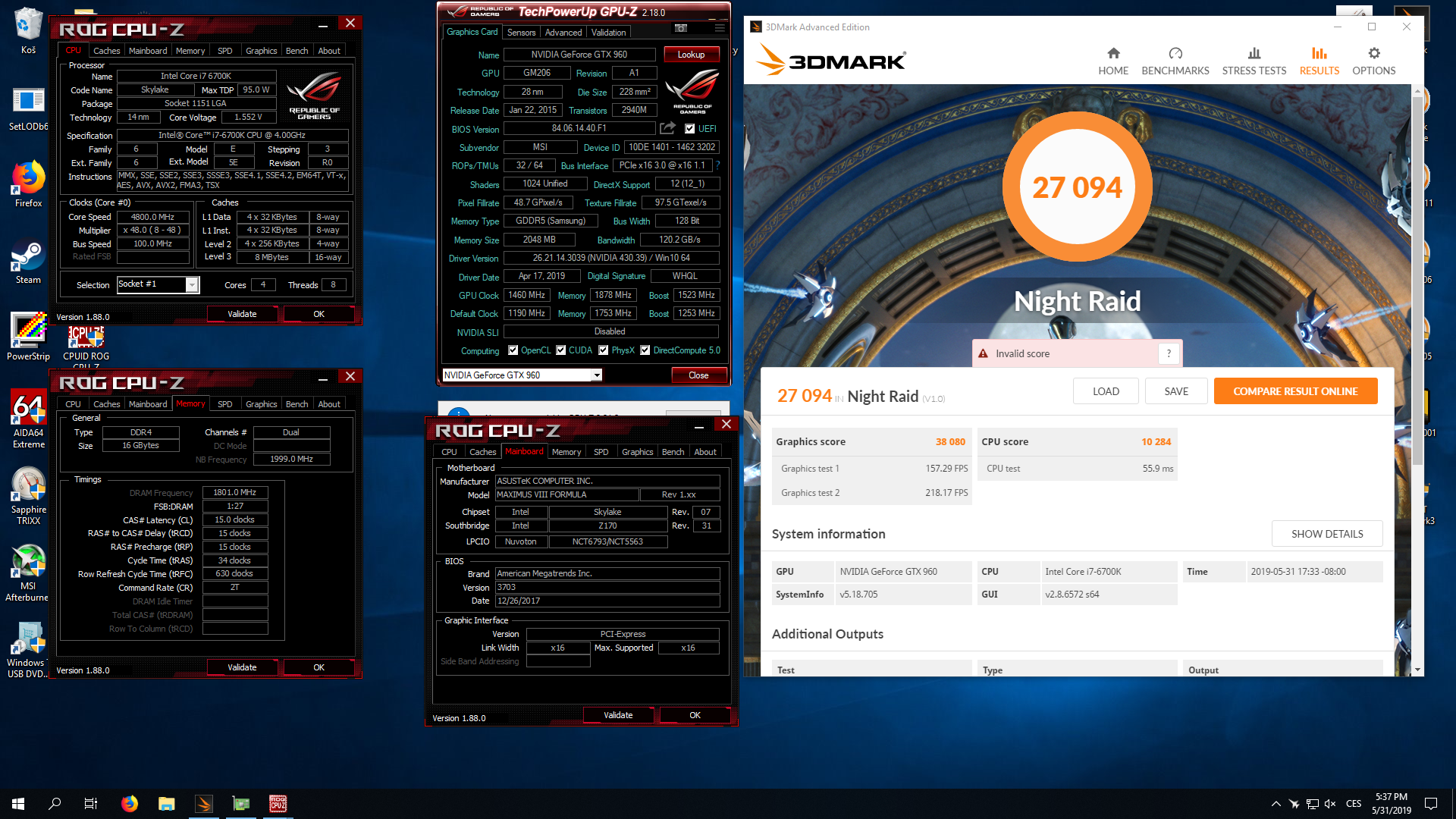Viewport: 1456px width, 819px height.
Task: Open Bench tab in top CPU-Z window
Action: tap(297, 51)
